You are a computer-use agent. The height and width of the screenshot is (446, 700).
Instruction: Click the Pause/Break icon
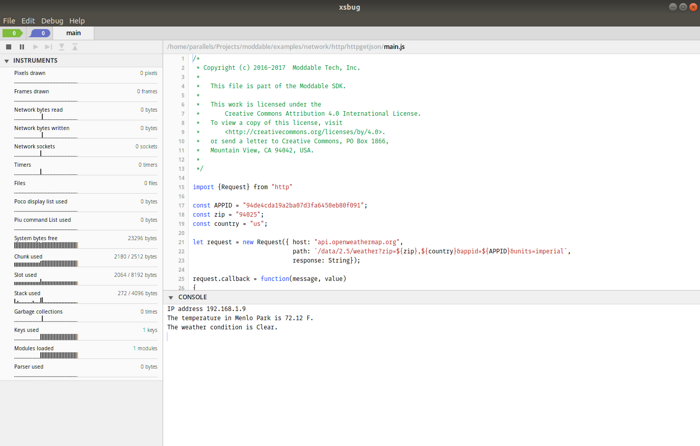coord(22,47)
